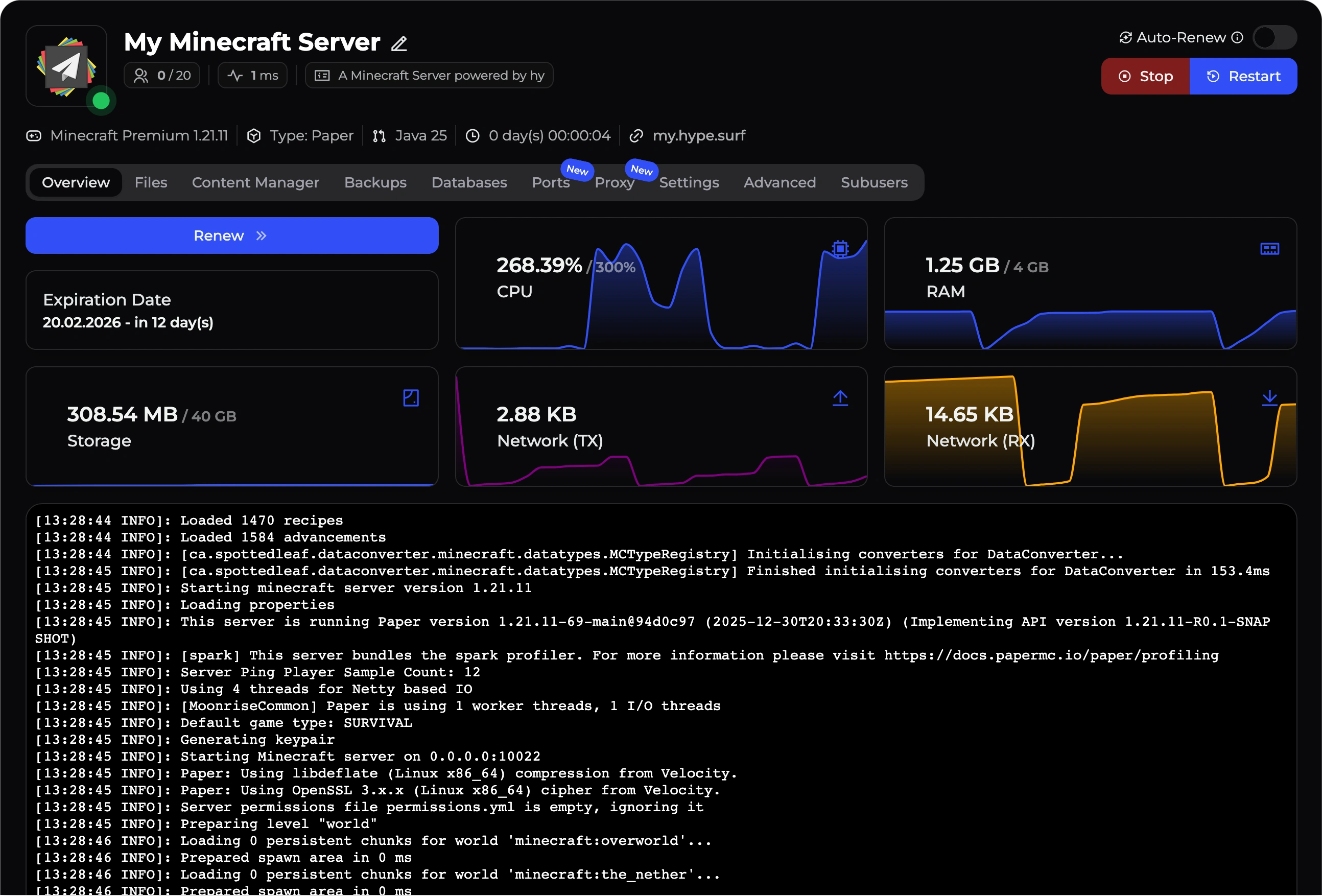
Task: Click the Renew button with chevrons
Action: pos(231,235)
